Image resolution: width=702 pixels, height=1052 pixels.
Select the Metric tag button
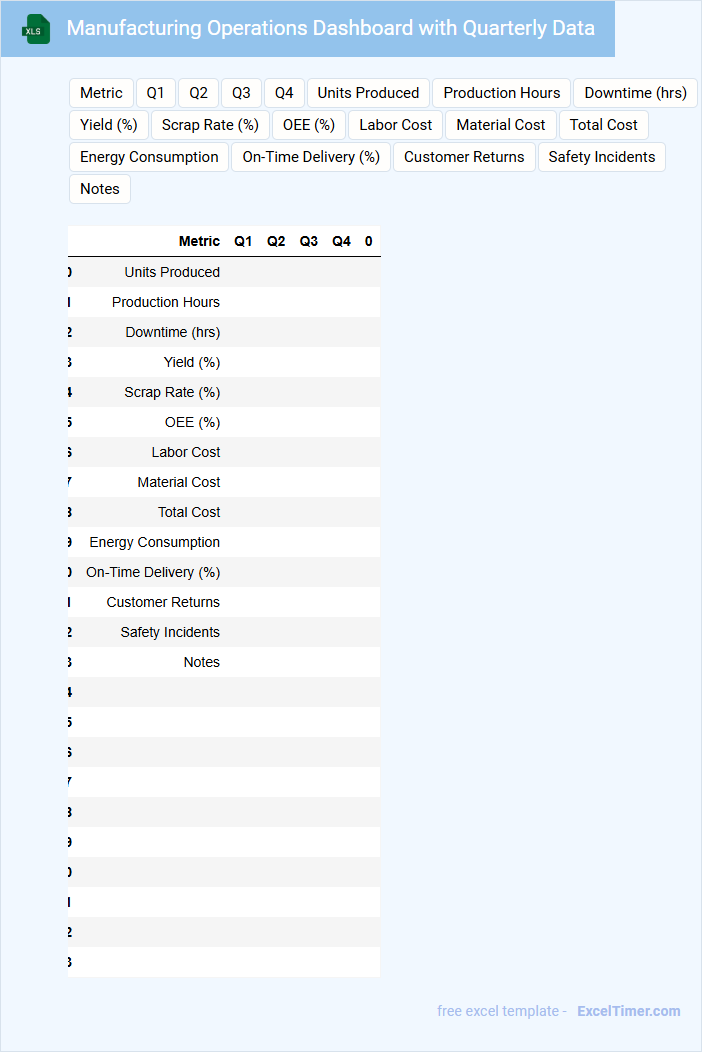(x=101, y=93)
